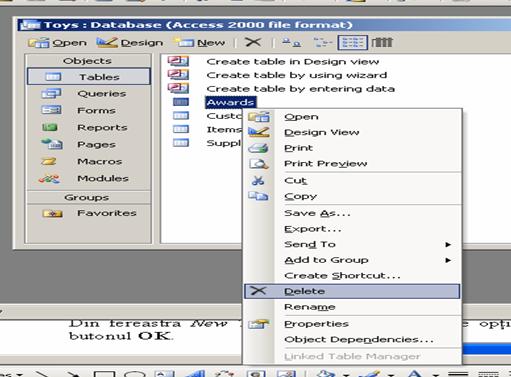Click the Modules icon in Objects pane

point(49,179)
